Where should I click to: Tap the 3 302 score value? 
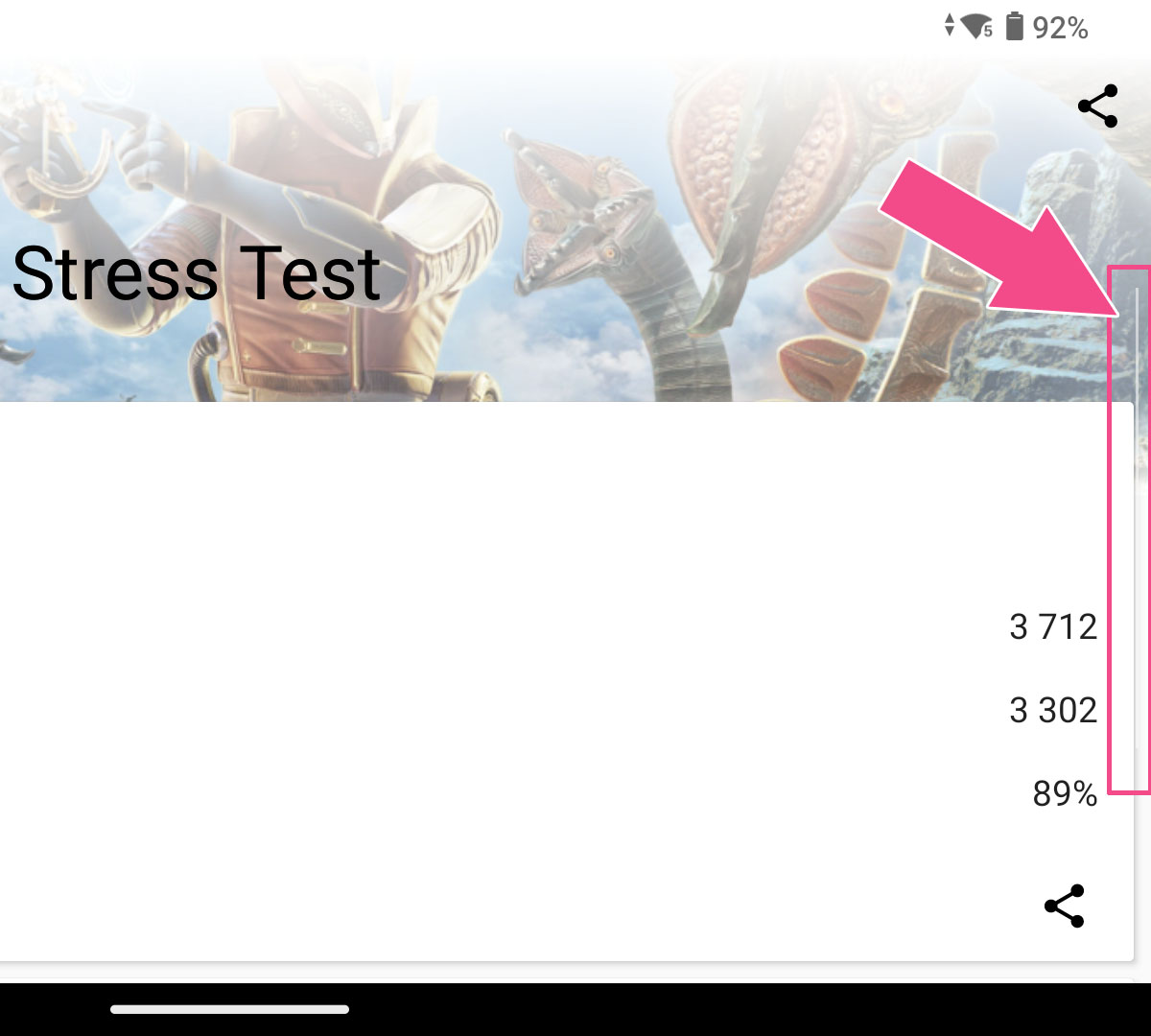click(x=1053, y=710)
